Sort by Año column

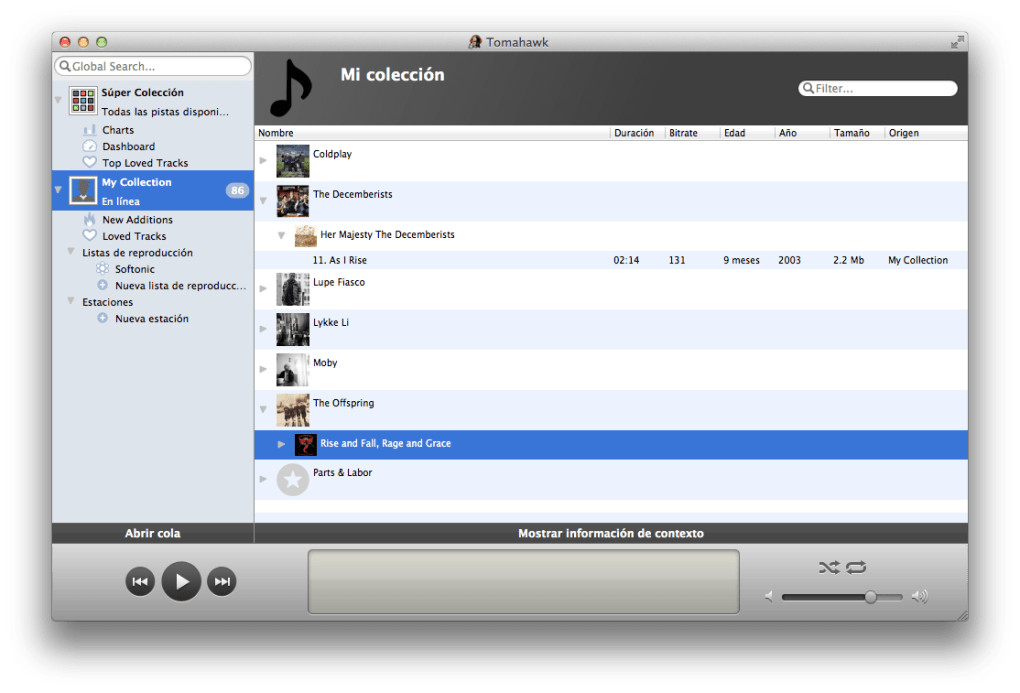[803, 133]
